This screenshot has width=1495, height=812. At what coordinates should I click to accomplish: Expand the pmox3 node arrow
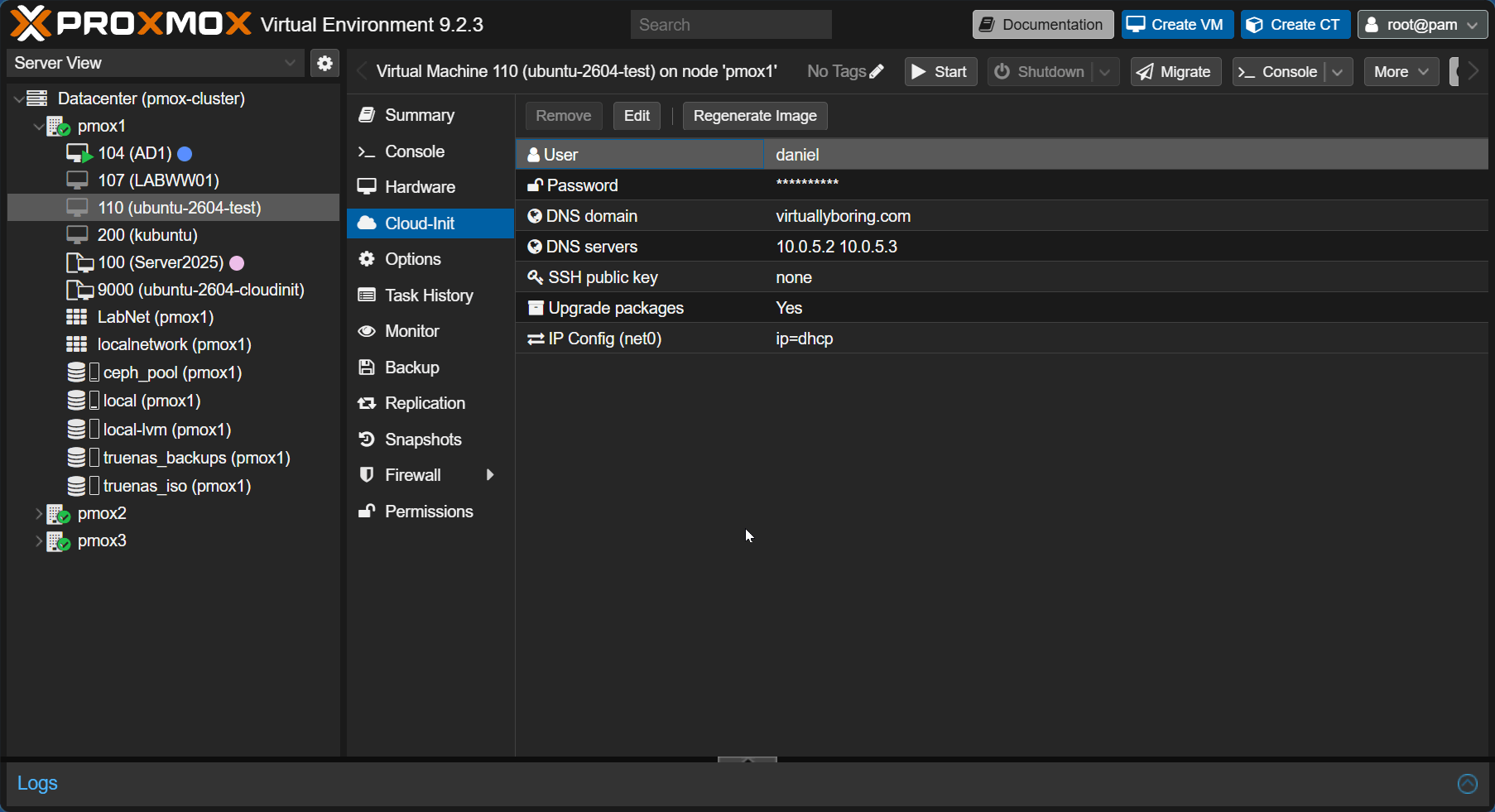pyautogui.click(x=38, y=541)
